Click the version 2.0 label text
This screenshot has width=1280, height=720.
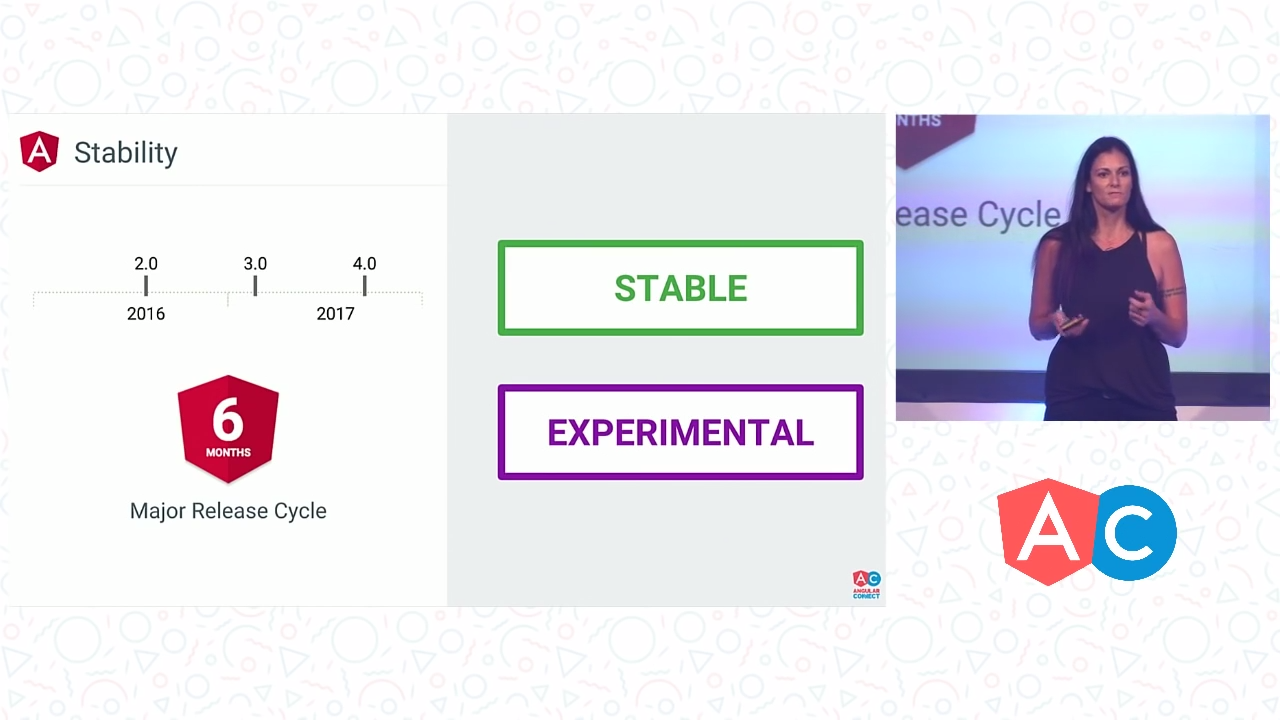[x=146, y=263]
